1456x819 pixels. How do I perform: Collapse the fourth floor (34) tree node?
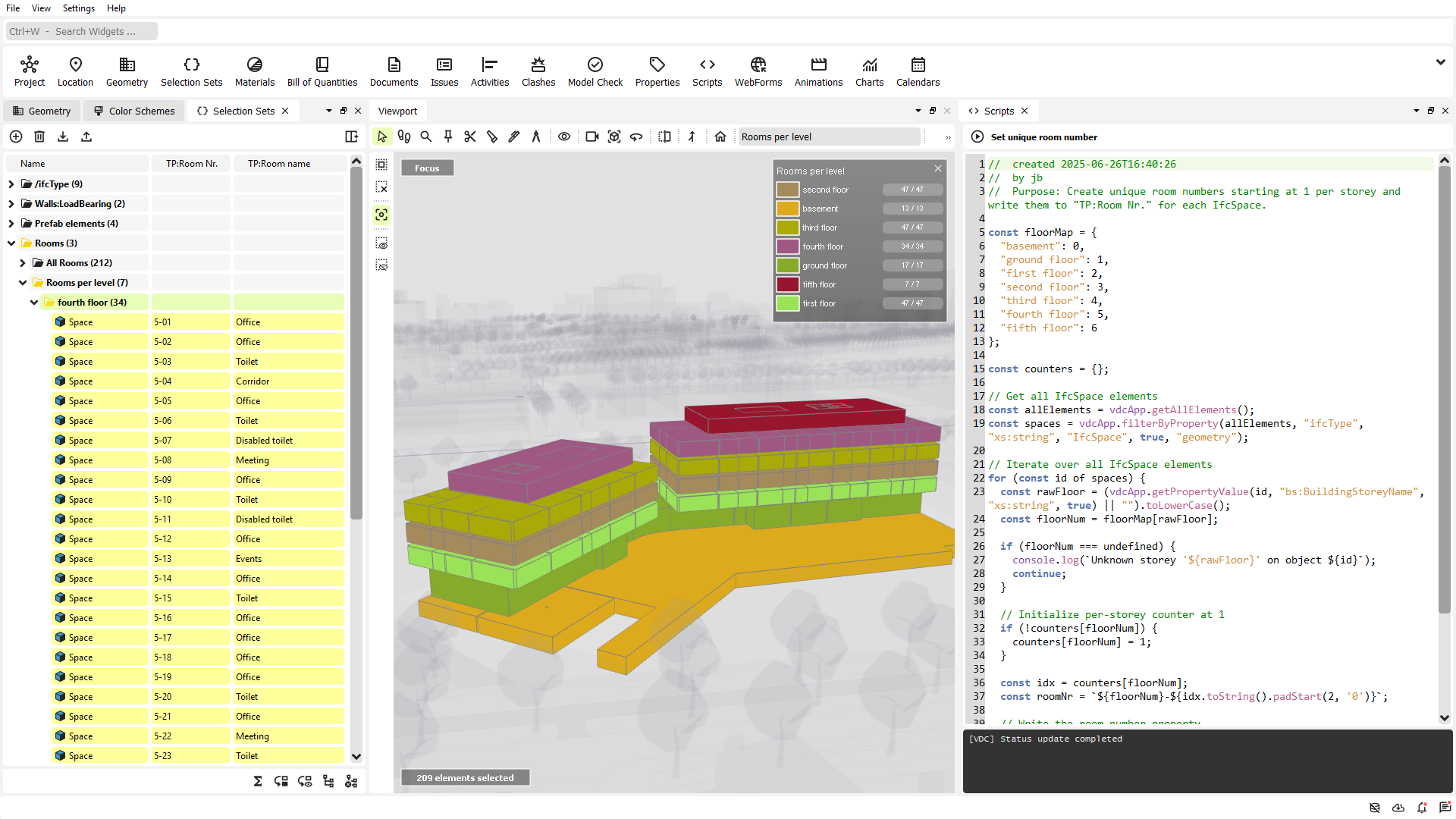(34, 302)
